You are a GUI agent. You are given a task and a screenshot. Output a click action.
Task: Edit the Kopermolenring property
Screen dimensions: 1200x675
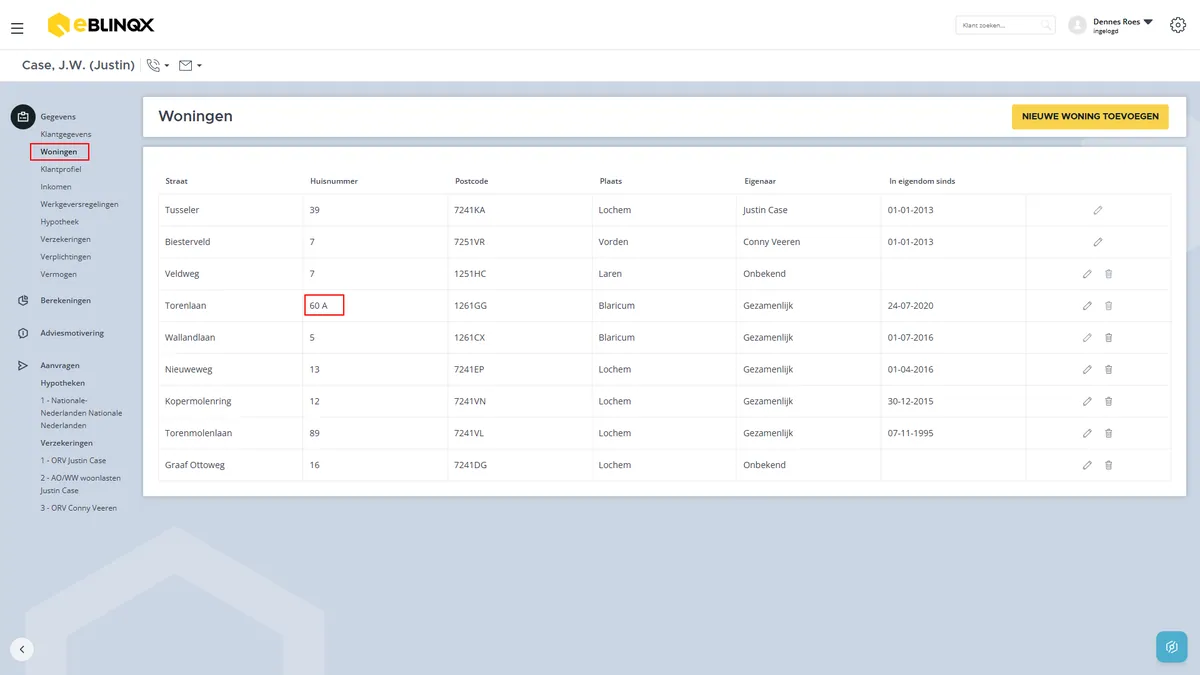pos(1087,401)
